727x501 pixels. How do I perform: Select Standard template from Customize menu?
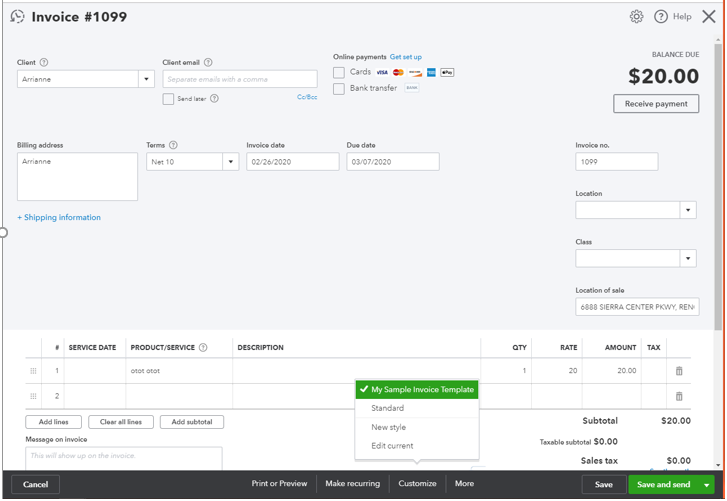(x=387, y=408)
